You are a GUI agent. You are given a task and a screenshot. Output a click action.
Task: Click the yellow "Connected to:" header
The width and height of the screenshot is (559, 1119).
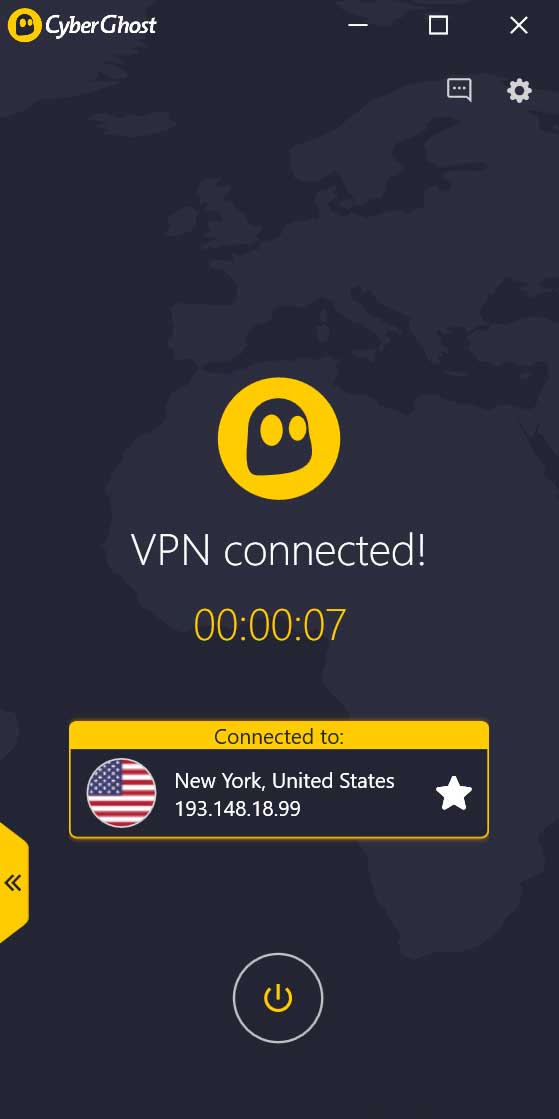(x=278, y=736)
